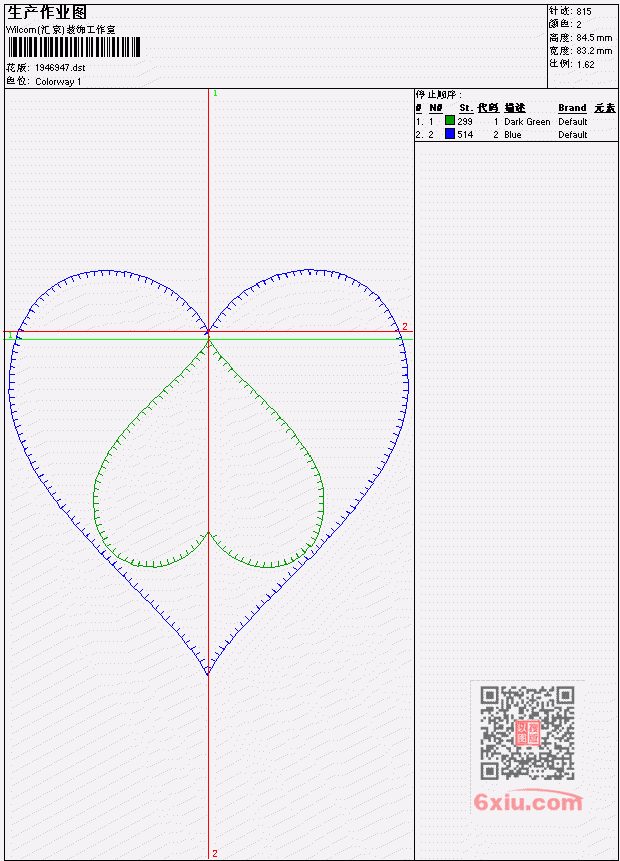This screenshot has width=620, height=861.
Task: Click the stitch total value 815
Action: [584, 11]
